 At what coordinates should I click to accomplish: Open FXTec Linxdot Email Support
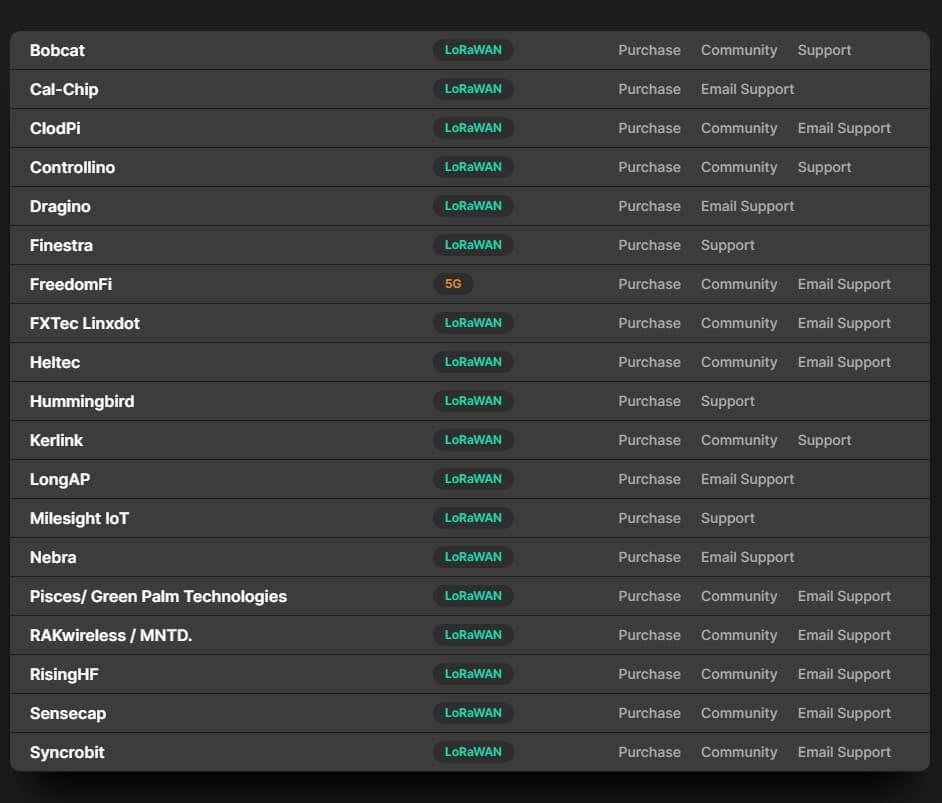click(844, 324)
